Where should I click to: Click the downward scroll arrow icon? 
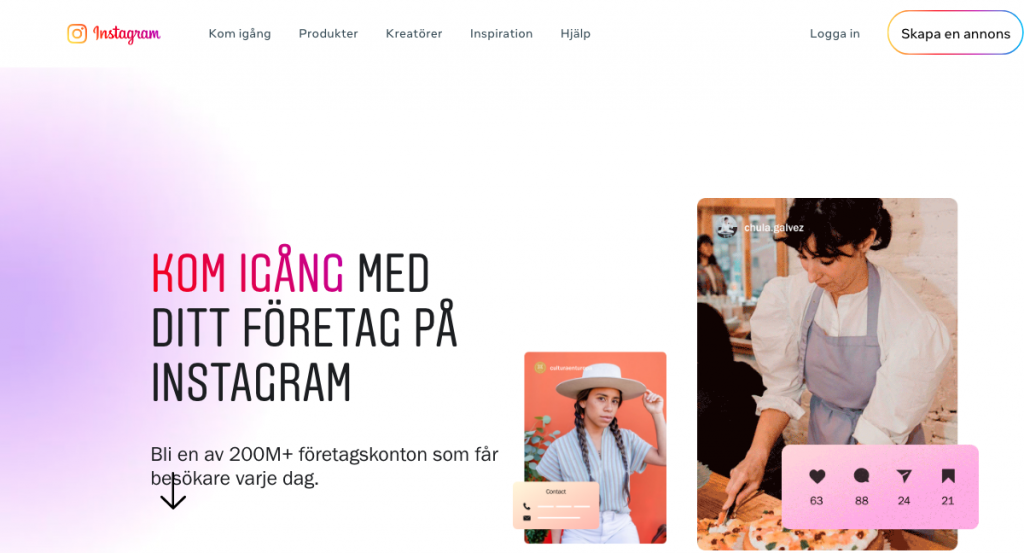coord(173,492)
